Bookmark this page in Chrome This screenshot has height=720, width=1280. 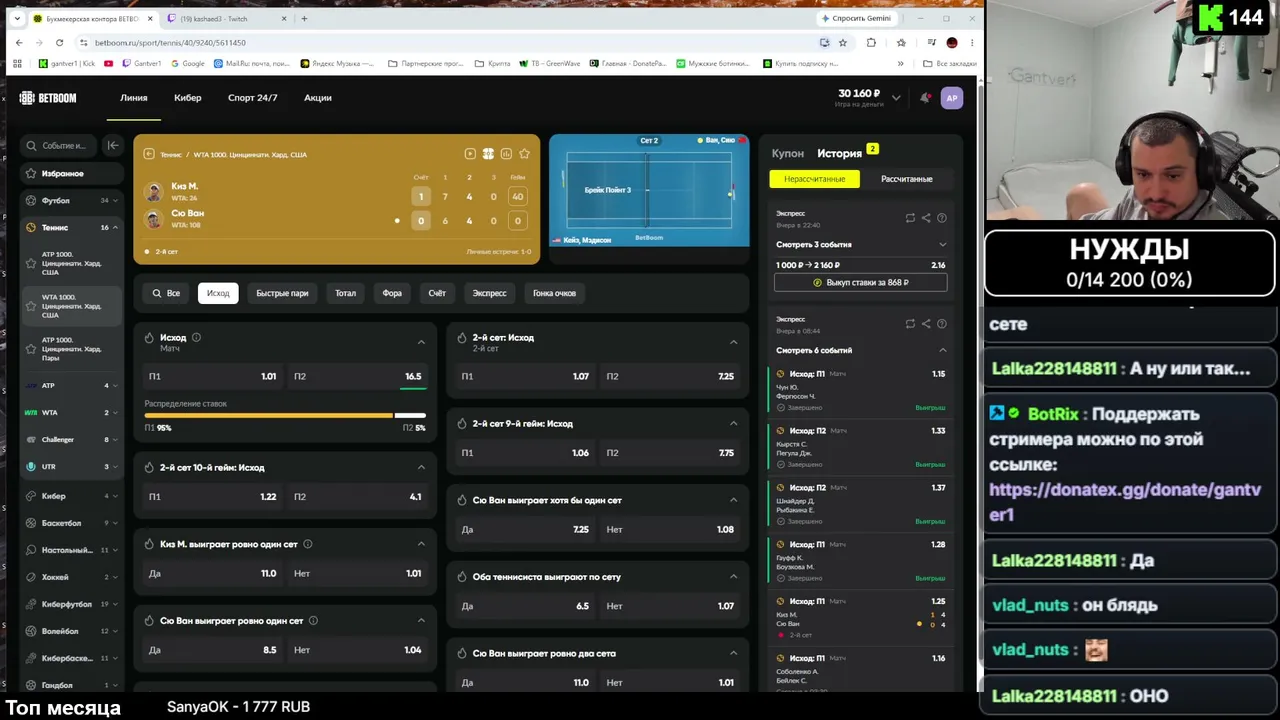pyautogui.click(x=843, y=43)
